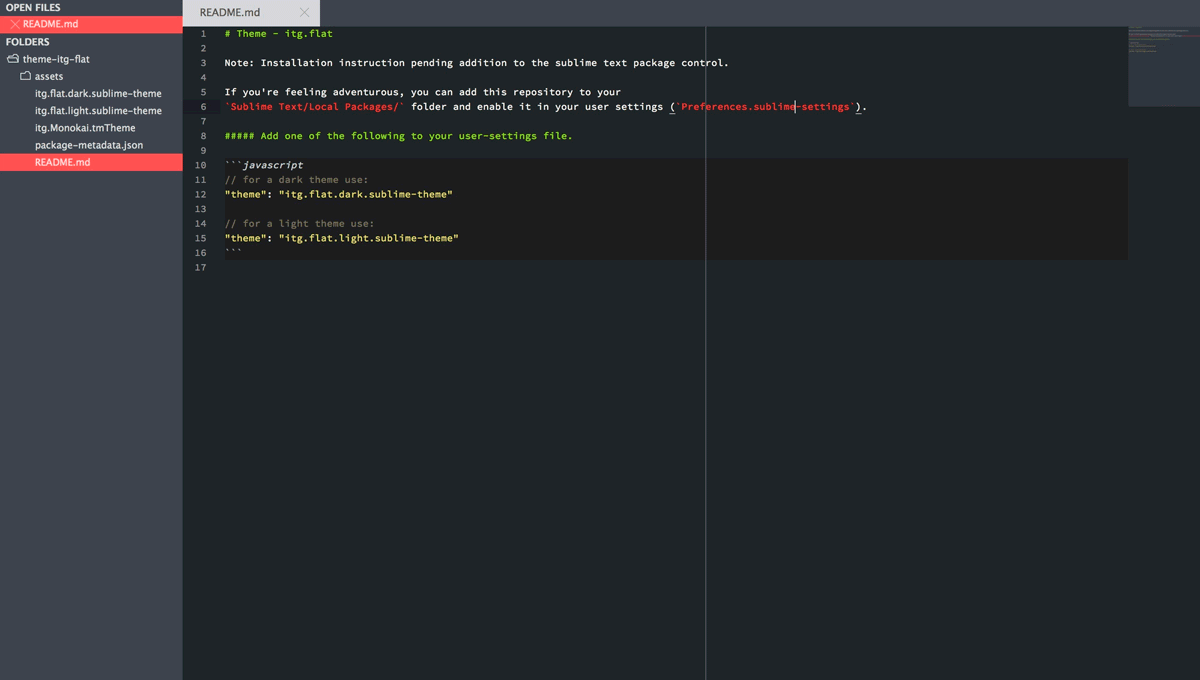
Task: Click the 'Note: Installation instruction' line
Action: click(477, 63)
